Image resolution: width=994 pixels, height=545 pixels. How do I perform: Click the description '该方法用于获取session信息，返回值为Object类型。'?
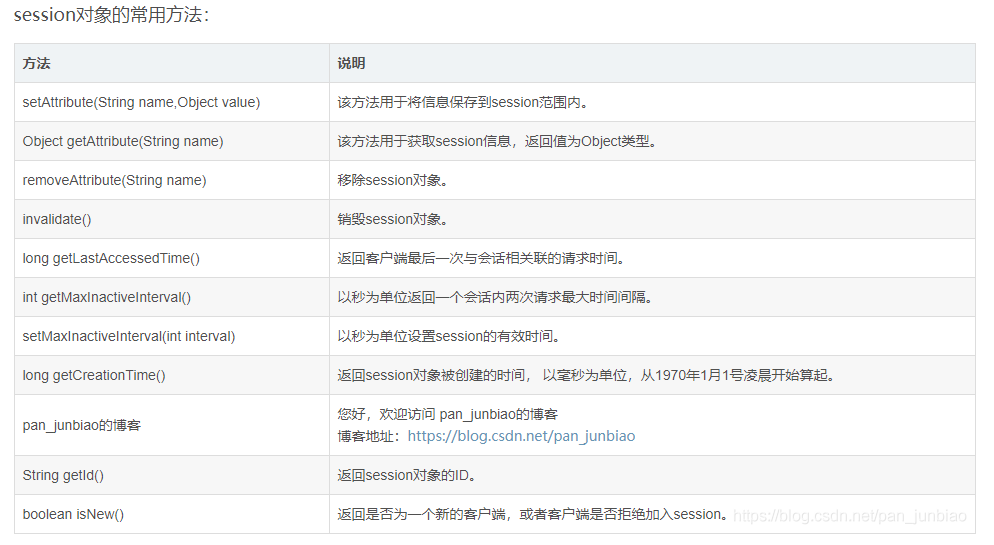coord(498,141)
